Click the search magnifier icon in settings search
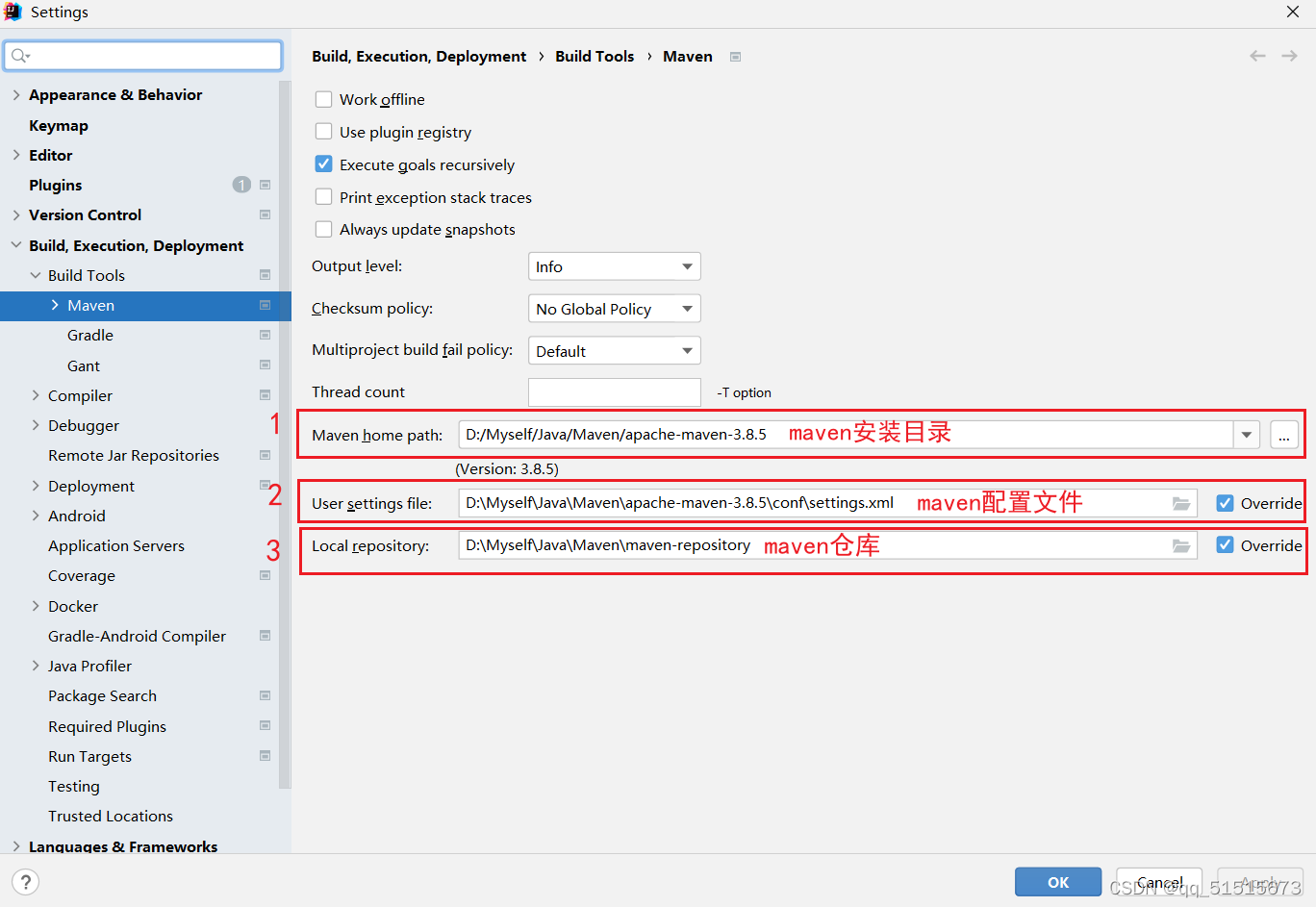Image resolution: width=1316 pixels, height=907 pixels. click(x=20, y=56)
